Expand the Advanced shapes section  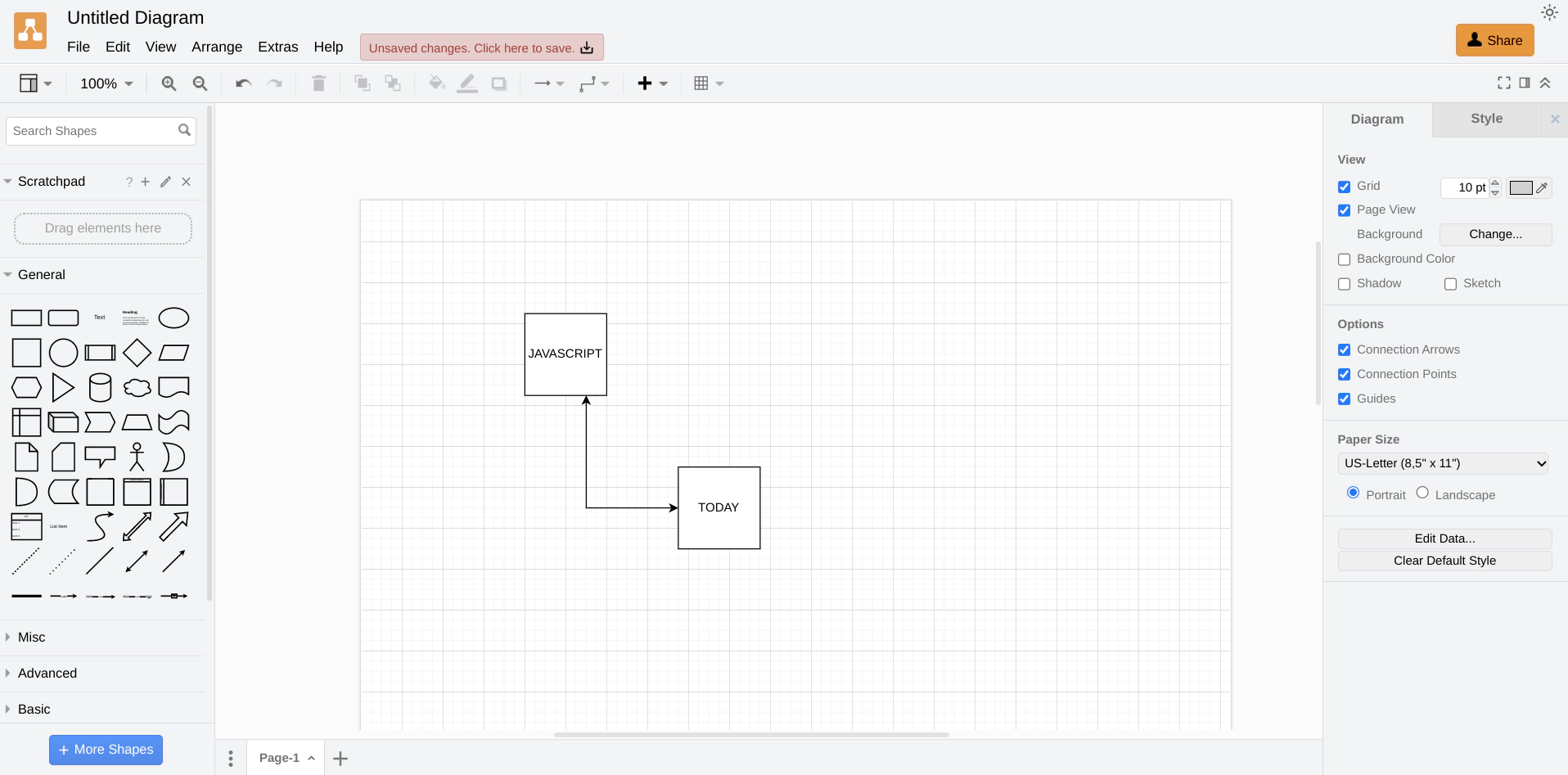[x=102, y=674]
